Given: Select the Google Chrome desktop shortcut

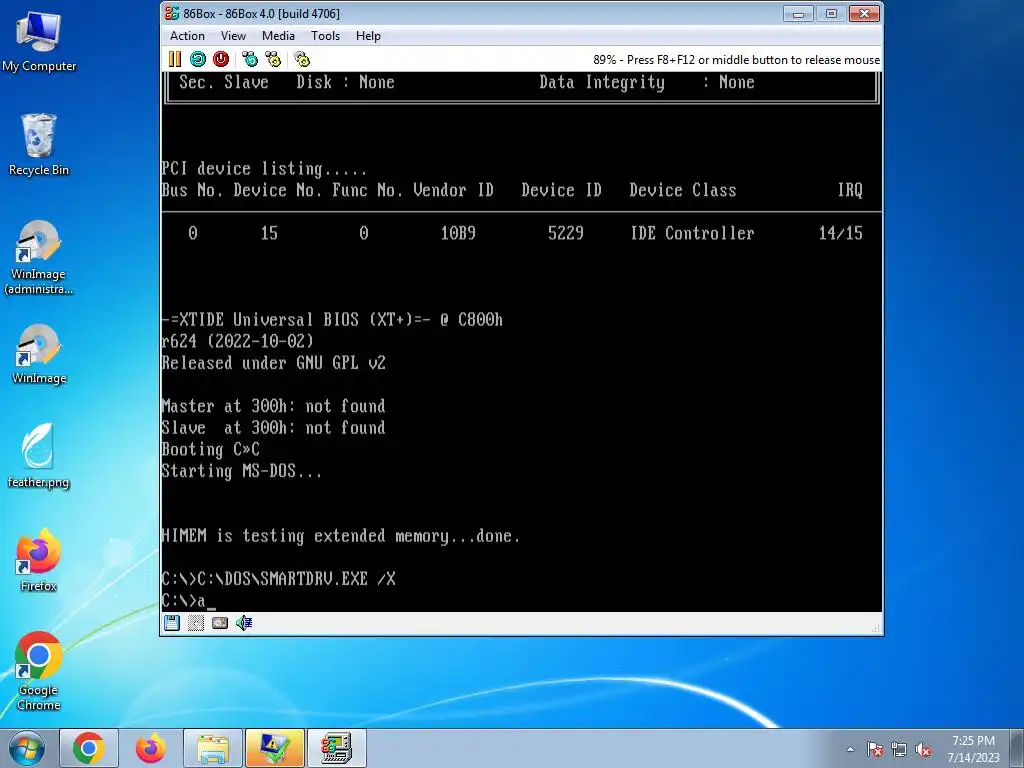Looking at the screenshot, I should [39, 671].
